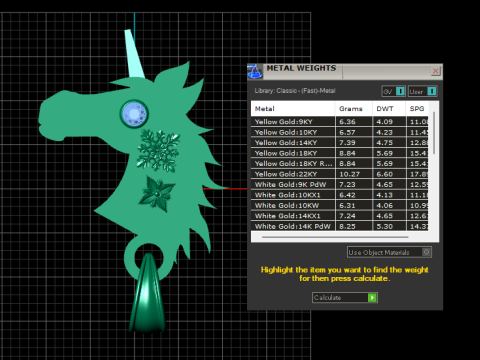Click the vertical scrollbar of metal list
The image size is (480, 360).
coord(434,133)
